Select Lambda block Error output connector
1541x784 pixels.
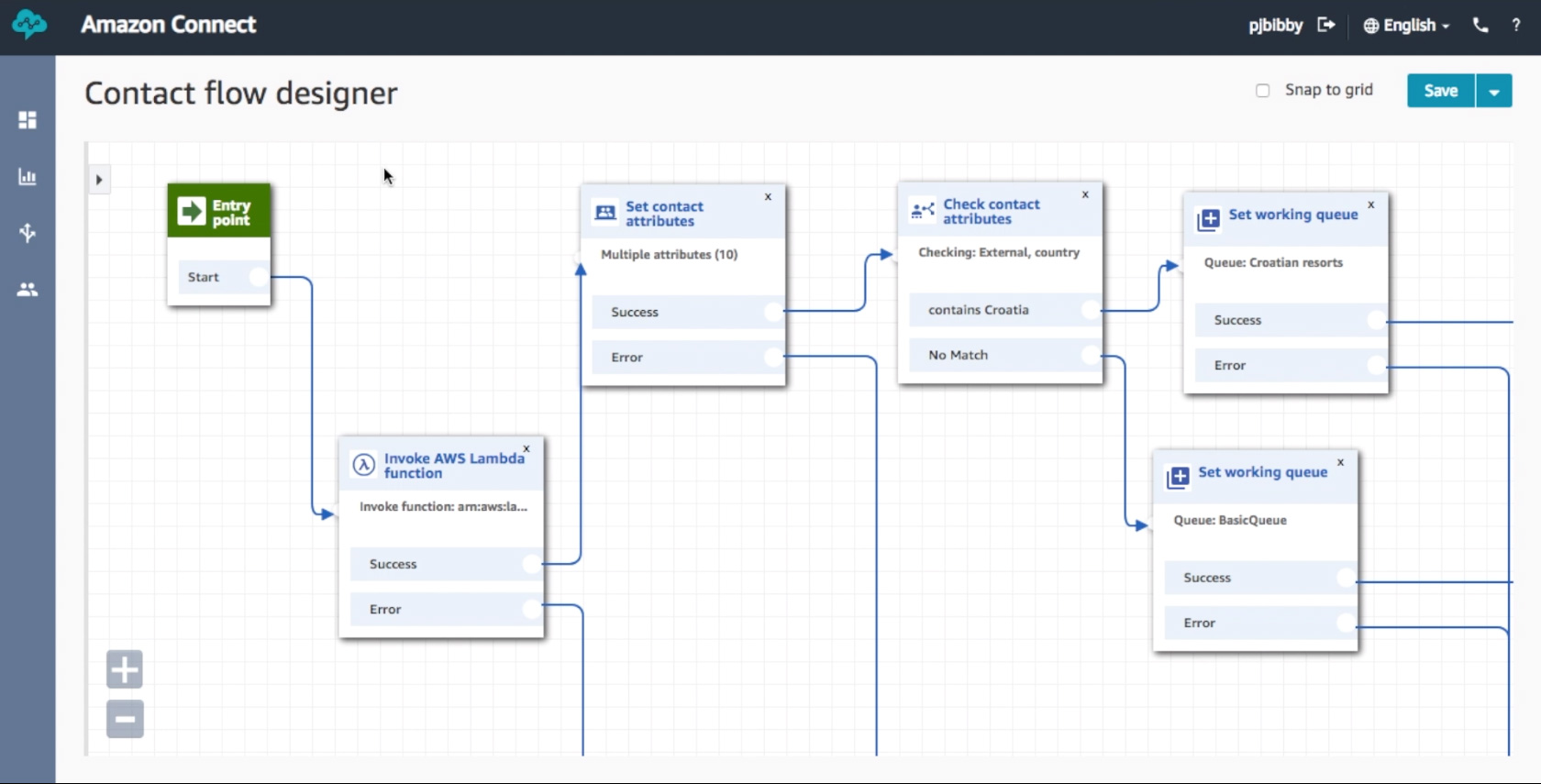[532, 609]
